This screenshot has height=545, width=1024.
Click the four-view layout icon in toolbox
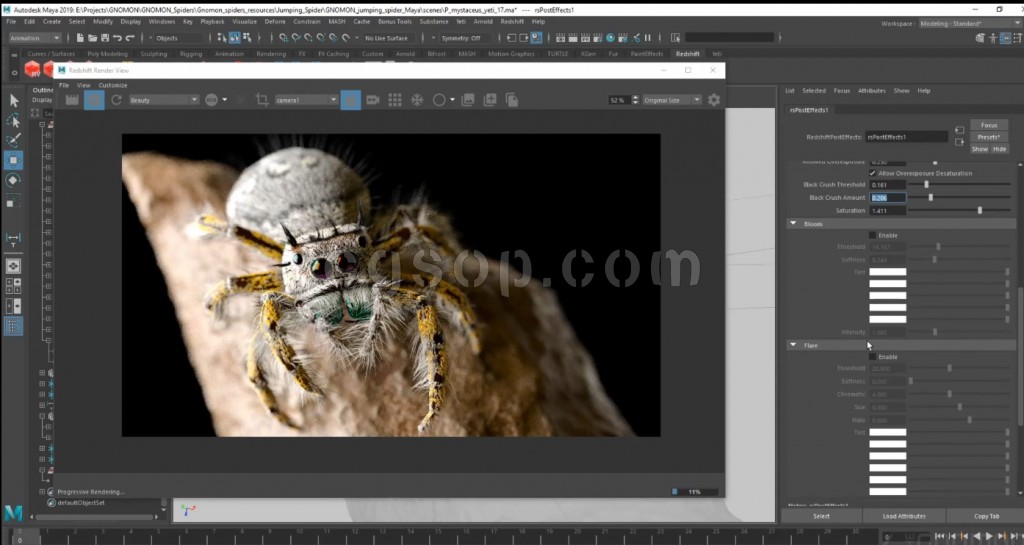(x=14, y=286)
